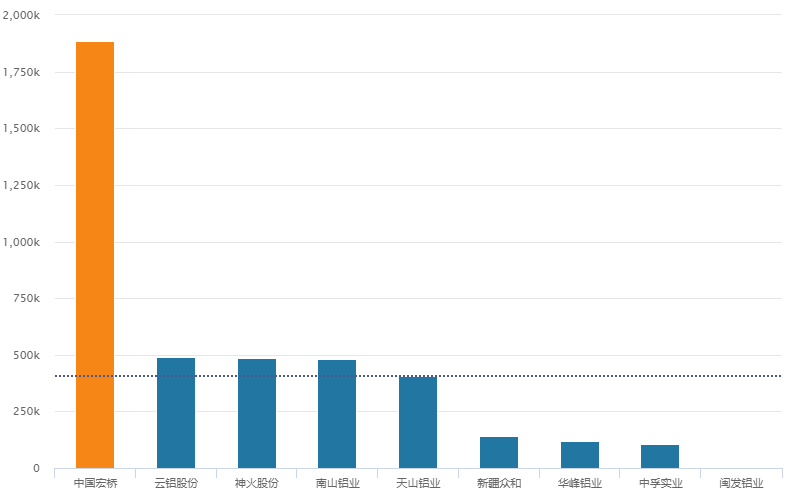The image size is (792, 494).
Task: Click the 神火股份 blue bar
Action: pos(257,414)
